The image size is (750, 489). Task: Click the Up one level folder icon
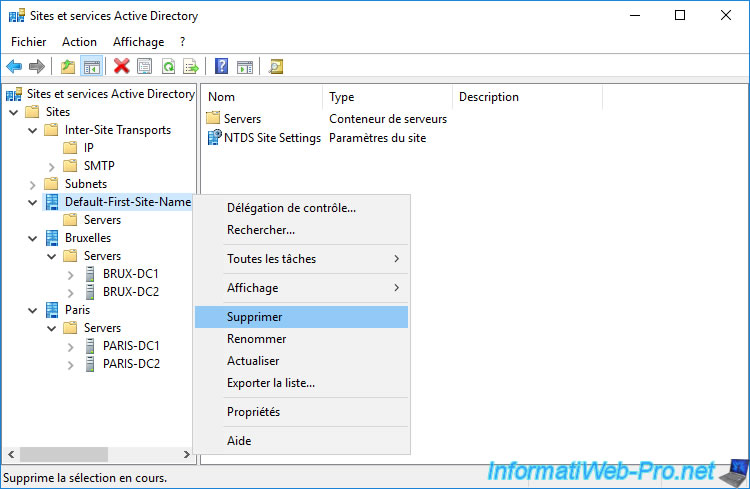(68, 67)
